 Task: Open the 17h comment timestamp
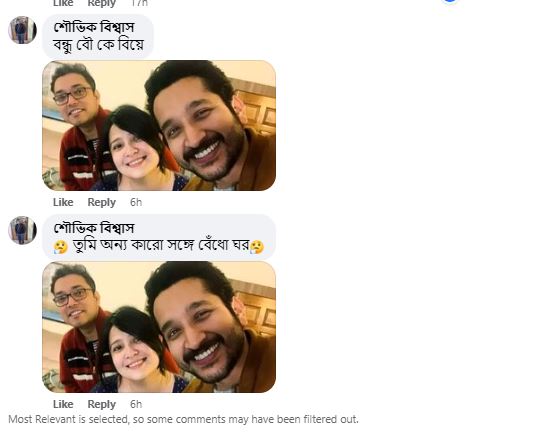pyautogui.click(x=139, y=3)
